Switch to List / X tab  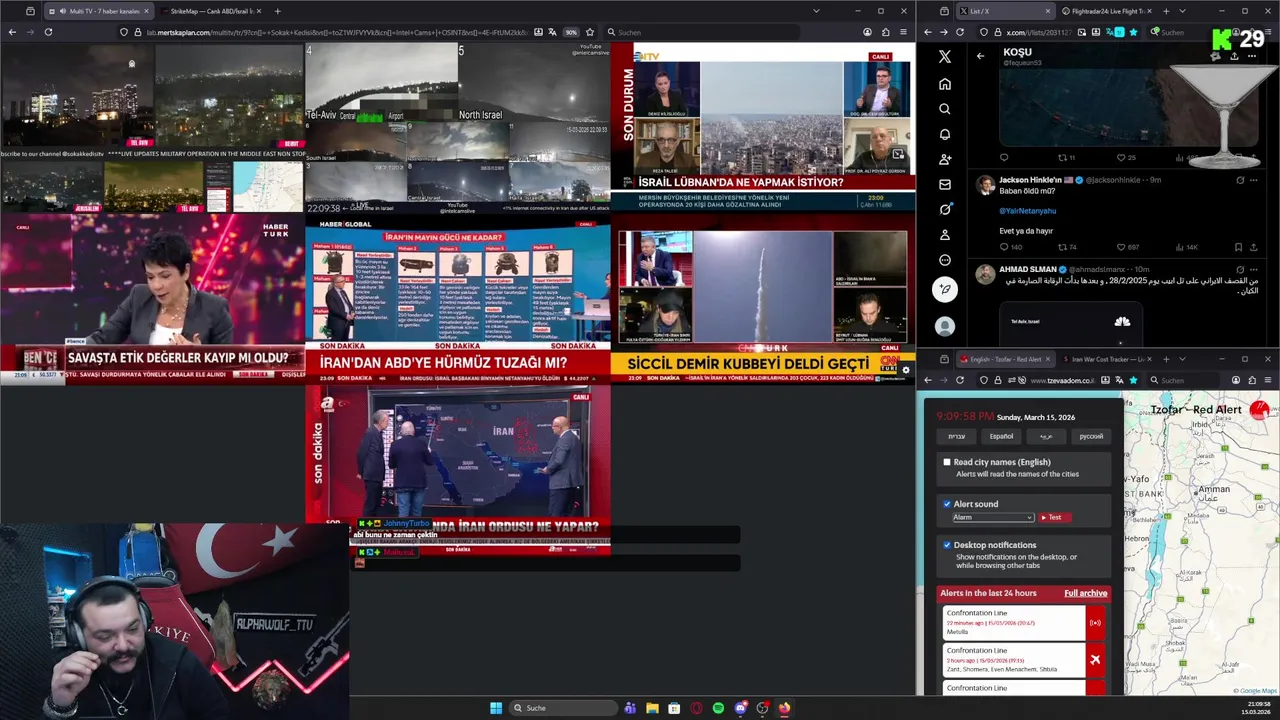1004,11
